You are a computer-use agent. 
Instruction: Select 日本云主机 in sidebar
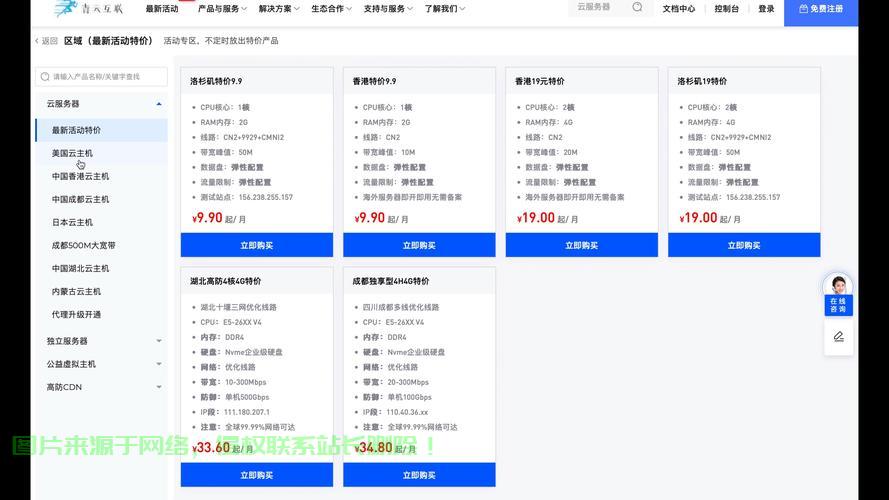101,222
